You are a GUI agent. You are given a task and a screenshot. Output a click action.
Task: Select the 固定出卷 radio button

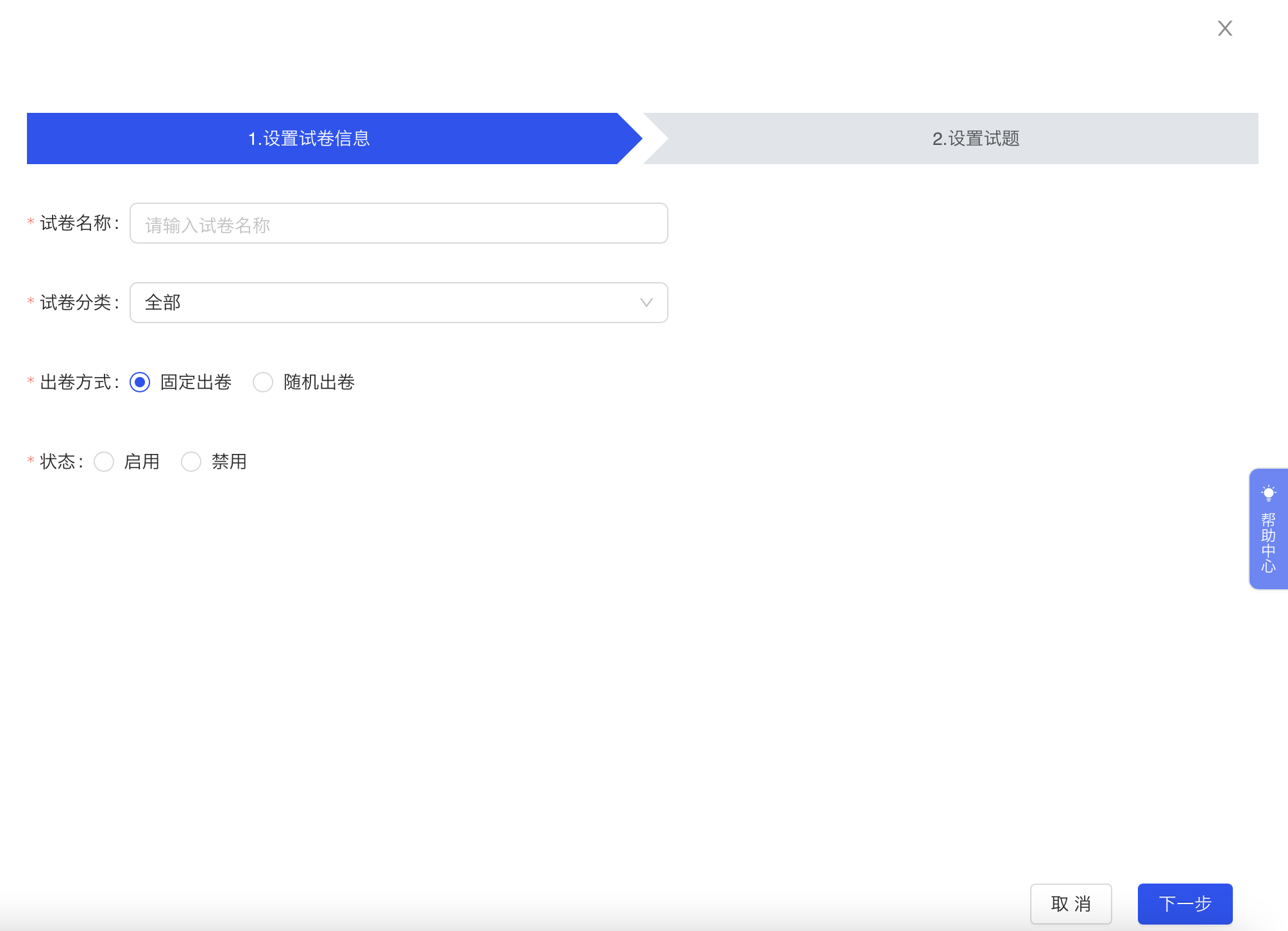tap(140, 382)
